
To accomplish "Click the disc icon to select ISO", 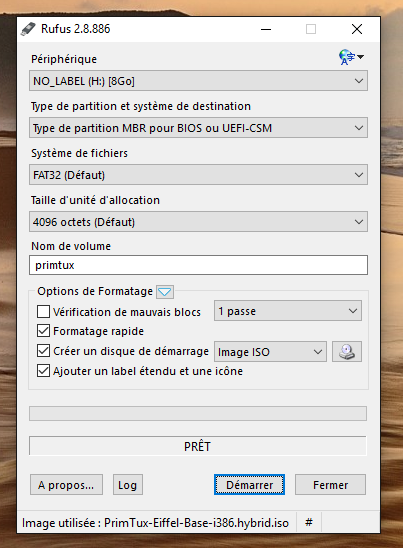I will tap(347, 352).
